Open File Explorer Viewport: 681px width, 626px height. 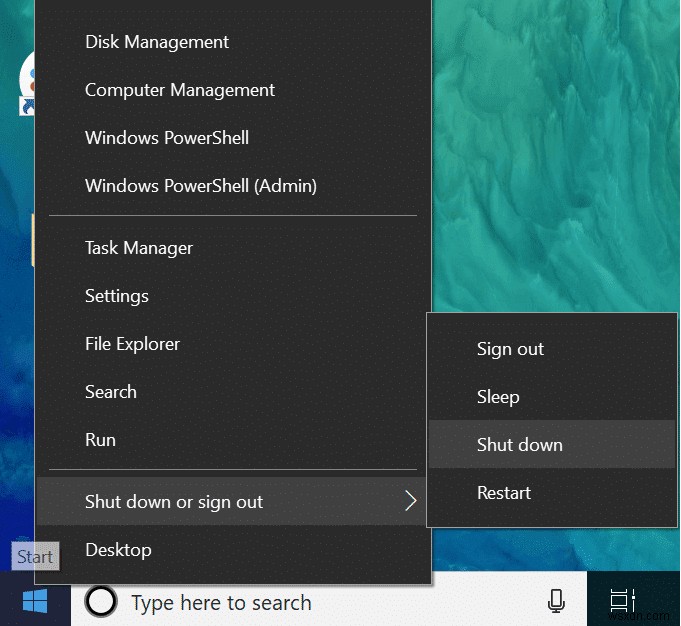click(x=133, y=344)
